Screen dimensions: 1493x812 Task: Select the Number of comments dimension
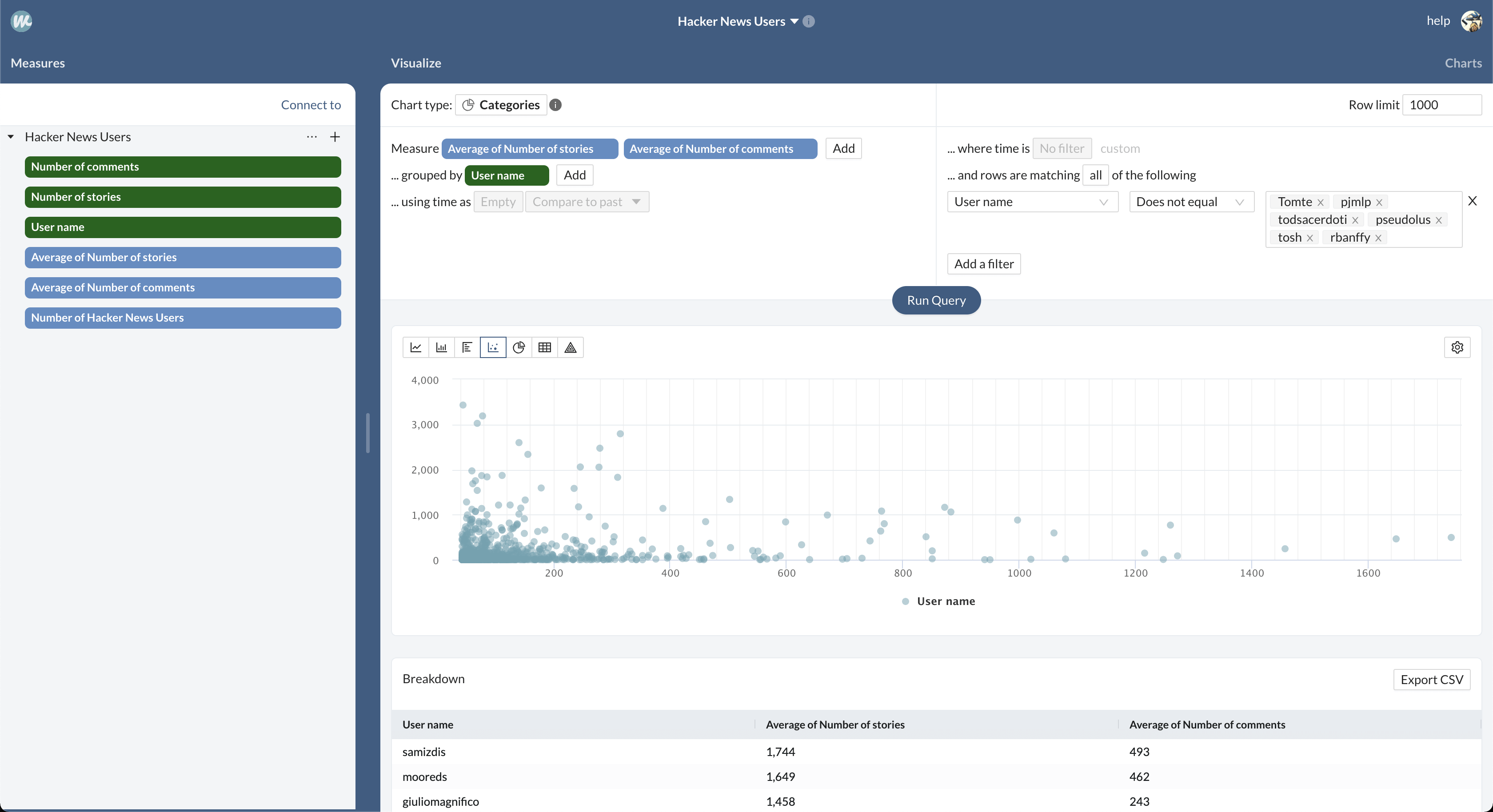[x=183, y=167]
